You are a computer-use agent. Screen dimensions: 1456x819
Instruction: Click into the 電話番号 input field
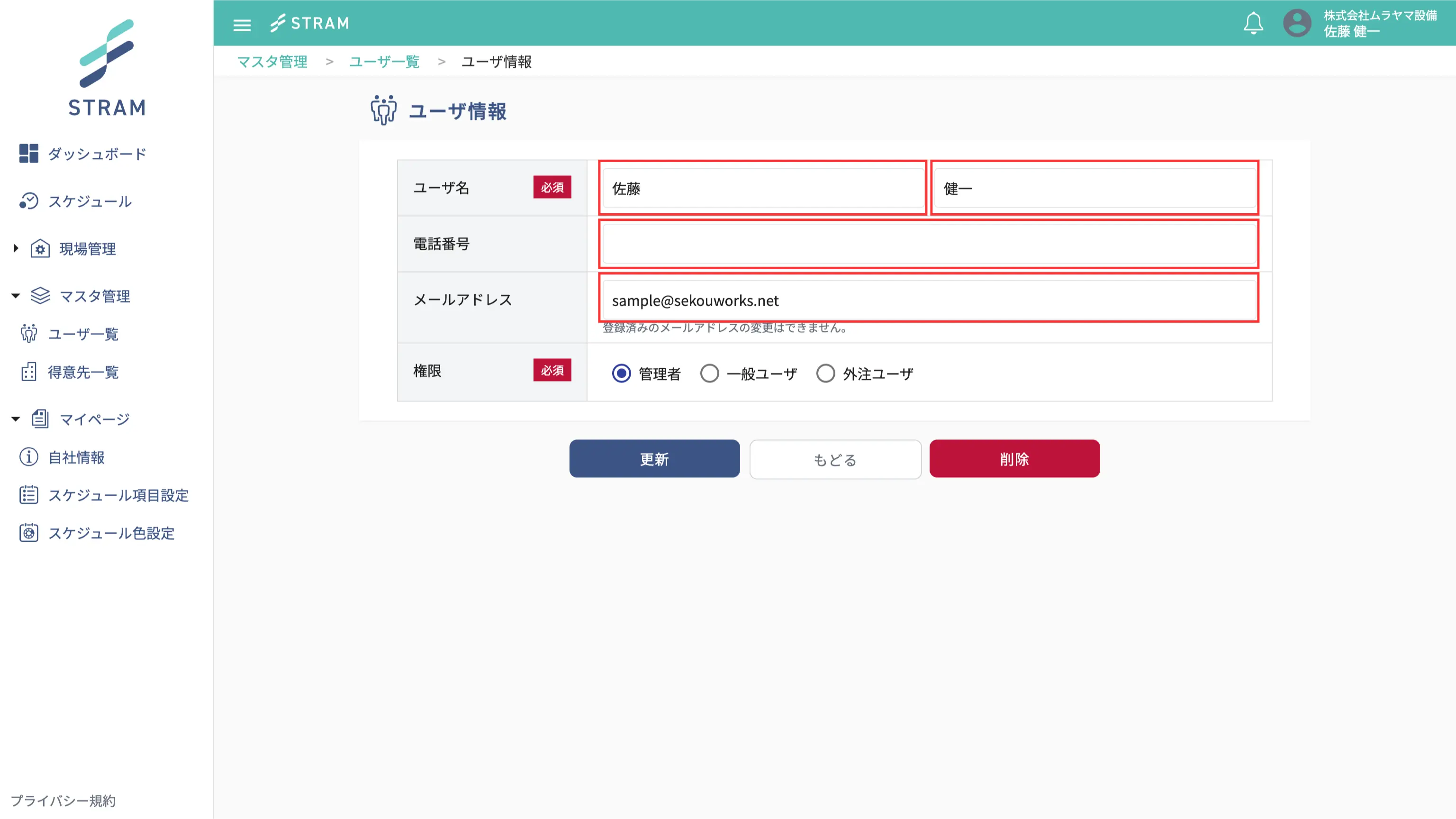point(928,244)
